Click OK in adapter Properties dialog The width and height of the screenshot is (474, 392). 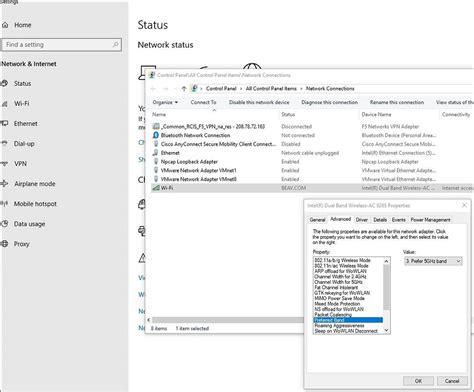[418, 381]
